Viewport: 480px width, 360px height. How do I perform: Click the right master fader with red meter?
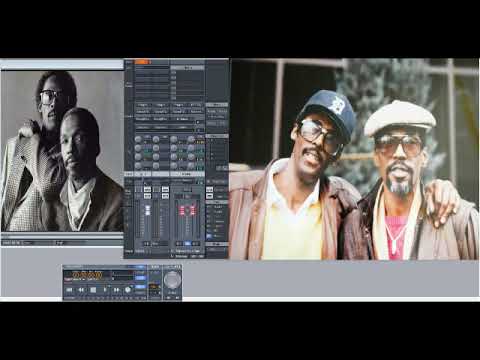pyautogui.click(x=192, y=211)
